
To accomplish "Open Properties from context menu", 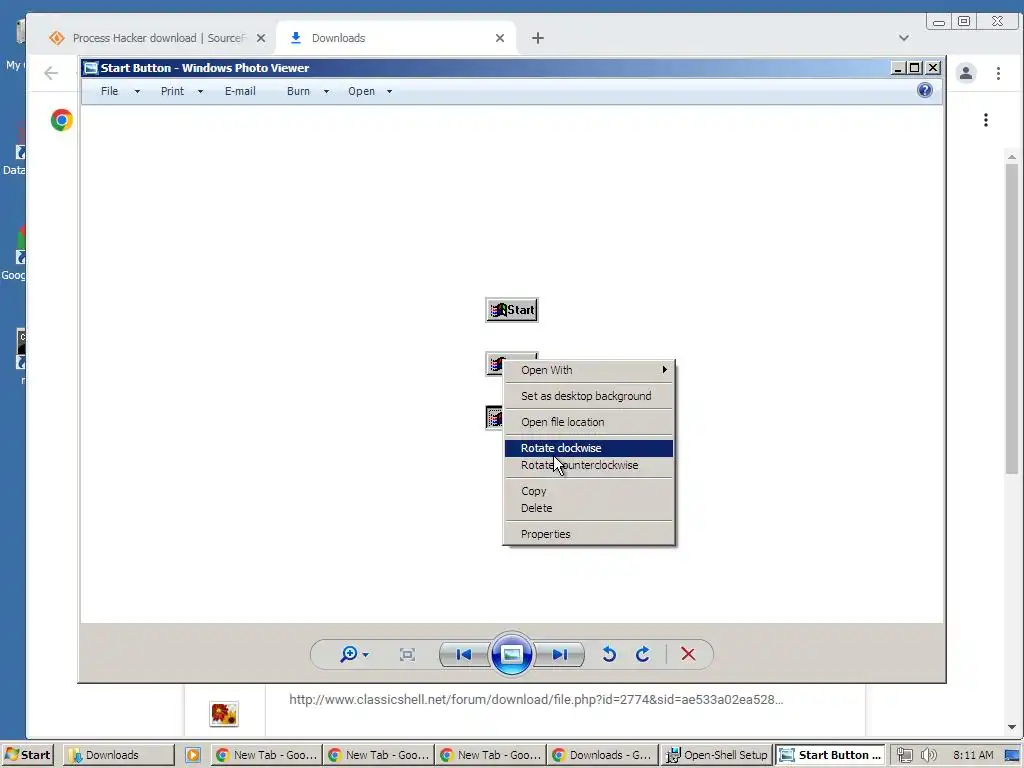I will coord(588,534).
